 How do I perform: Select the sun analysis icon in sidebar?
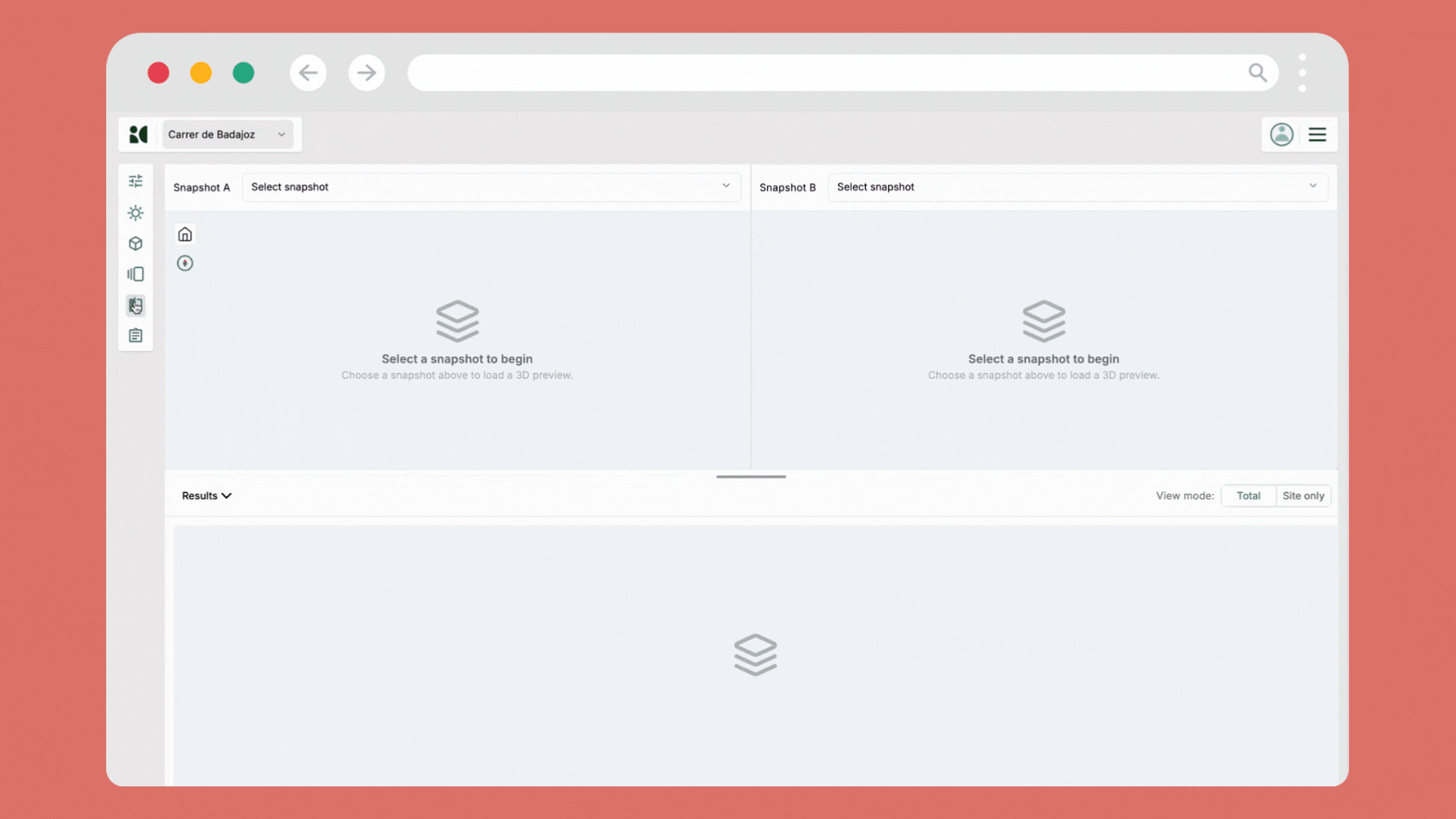[x=136, y=213]
